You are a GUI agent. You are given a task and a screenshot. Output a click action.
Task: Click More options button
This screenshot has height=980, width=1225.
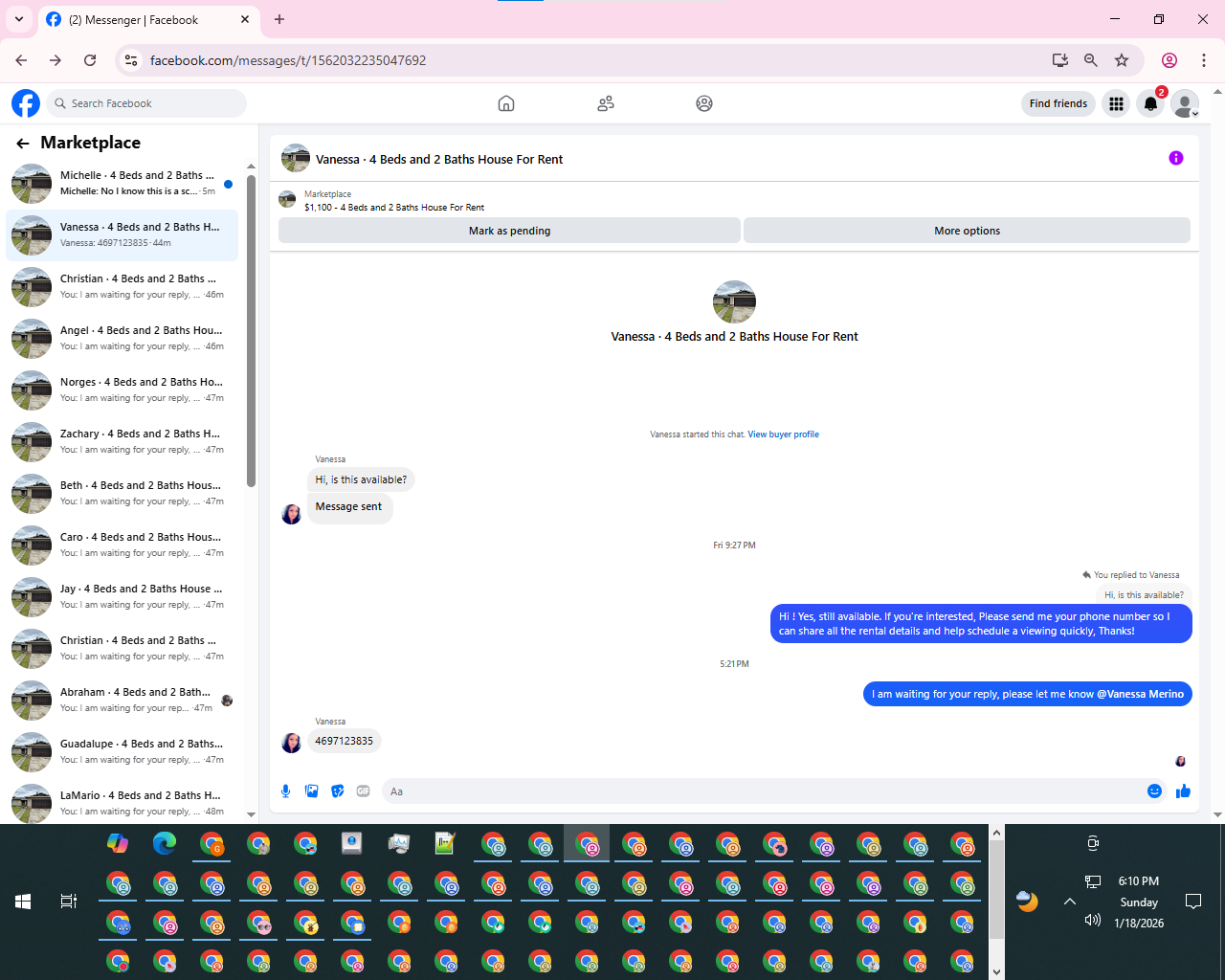coord(967,231)
